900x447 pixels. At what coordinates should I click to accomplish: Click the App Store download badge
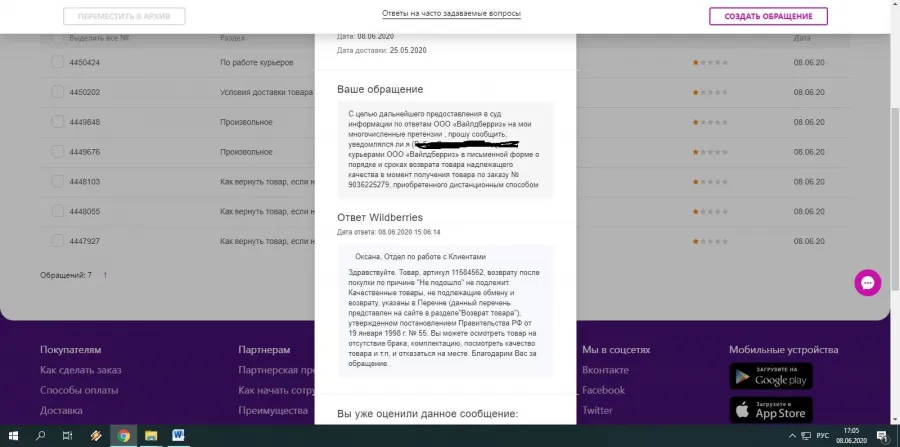pyautogui.click(x=771, y=410)
